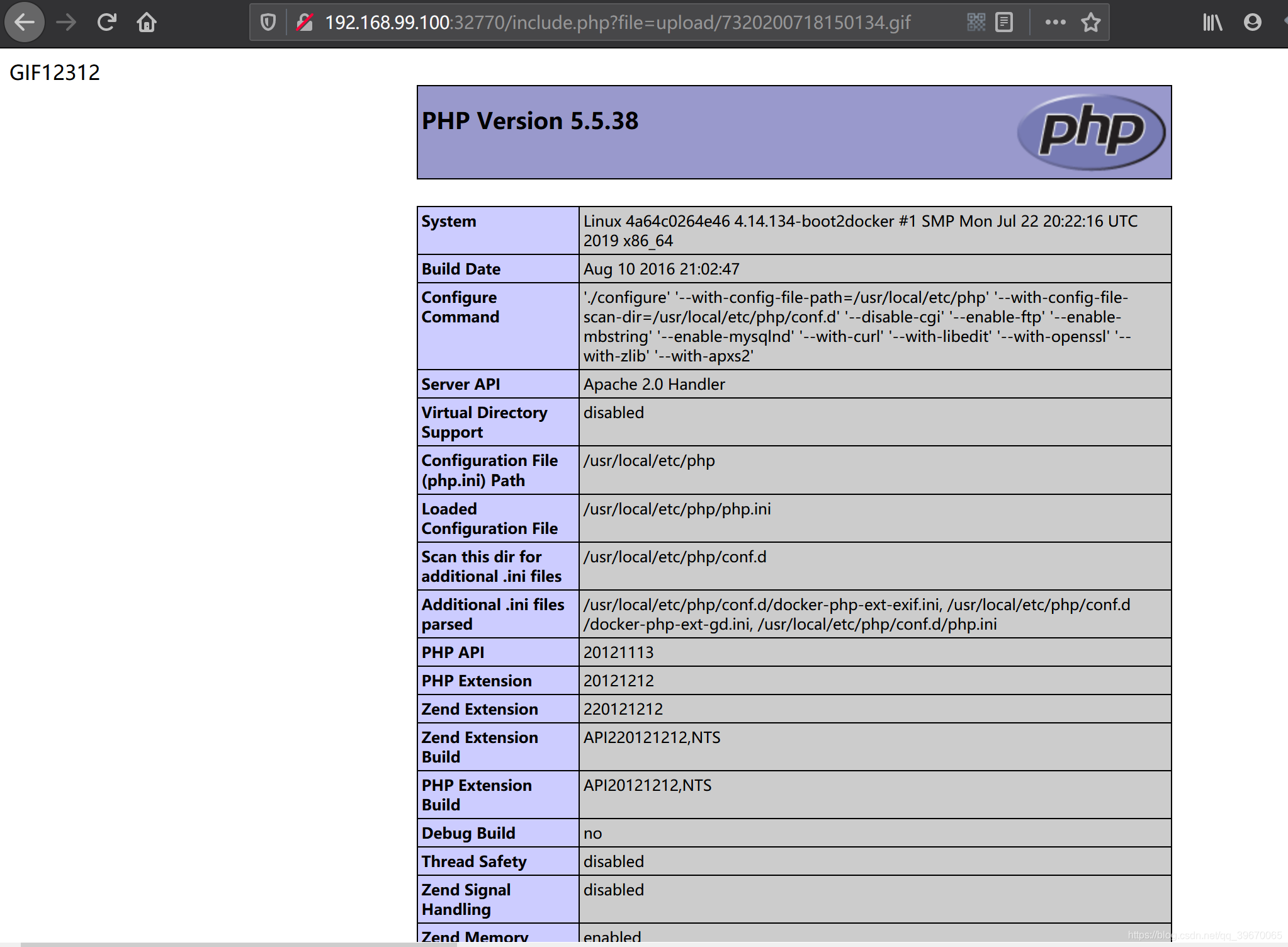Go back to the previous page

[x=25, y=23]
